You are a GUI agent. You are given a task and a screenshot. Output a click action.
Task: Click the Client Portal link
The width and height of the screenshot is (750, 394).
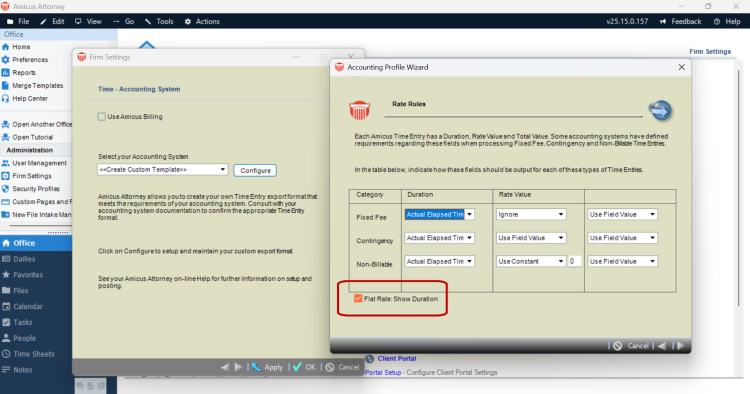(397, 359)
